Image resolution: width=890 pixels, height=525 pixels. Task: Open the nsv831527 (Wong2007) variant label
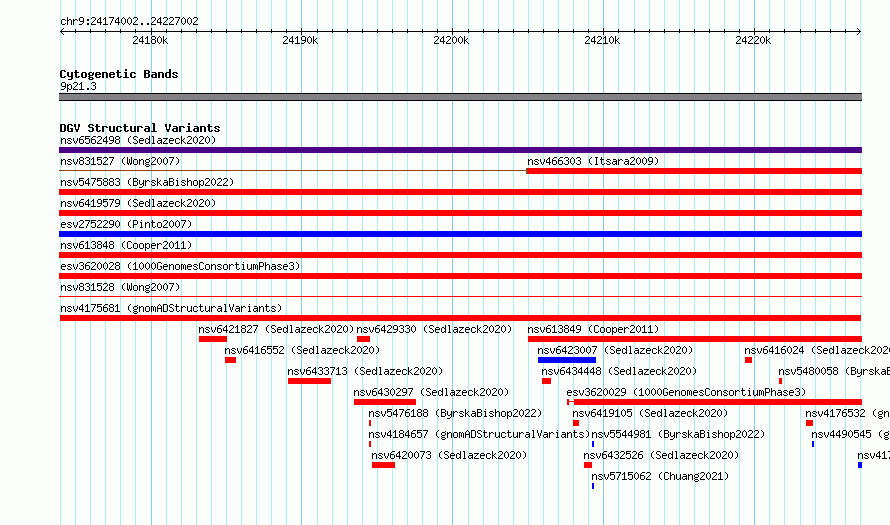coord(120,161)
